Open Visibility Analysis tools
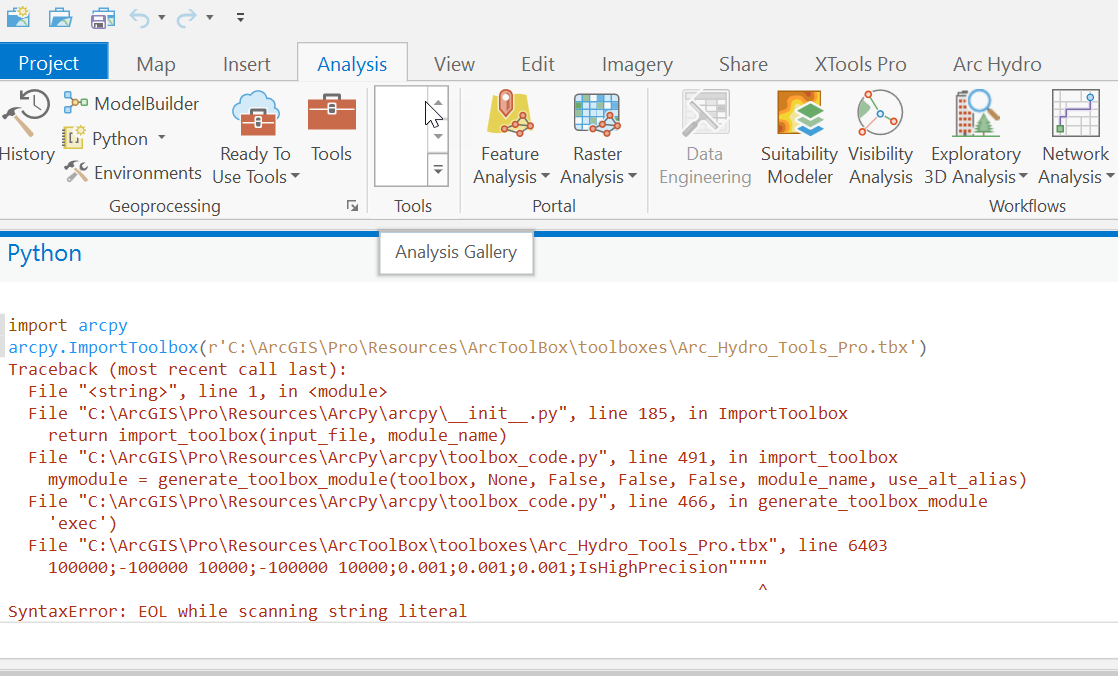Viewport: 1118px width, 676px height. click(880, 137)
